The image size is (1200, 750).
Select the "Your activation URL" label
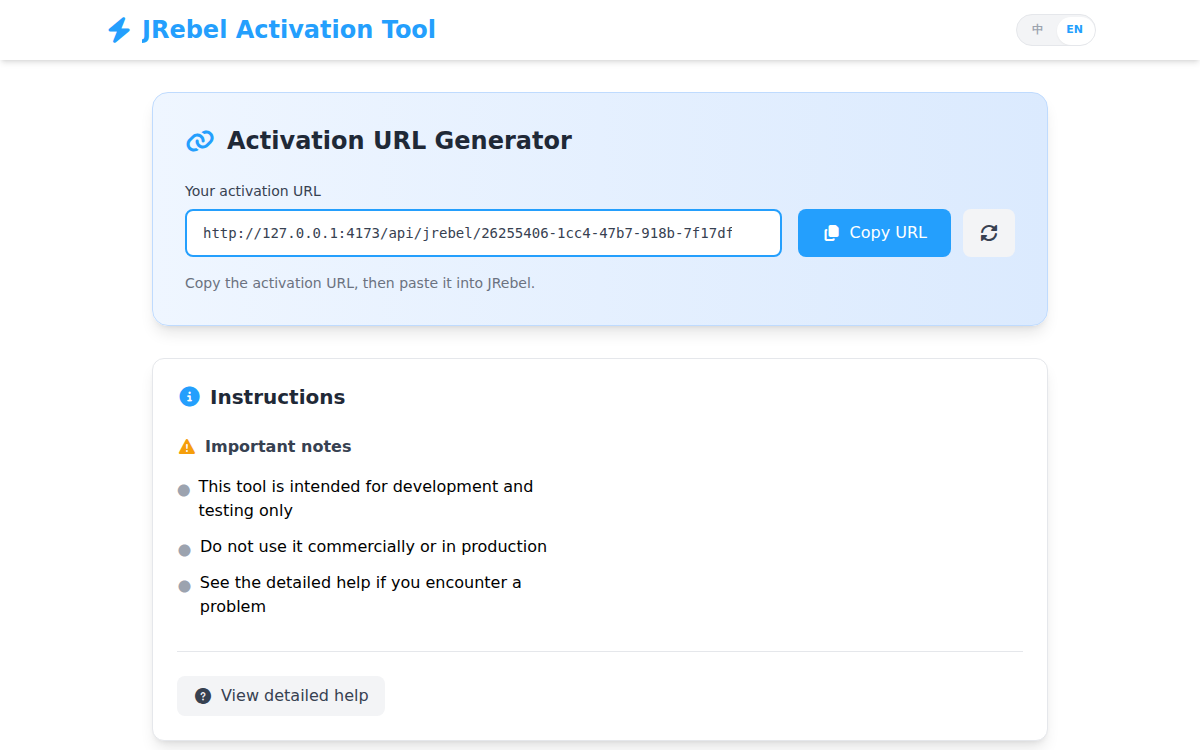253,191
